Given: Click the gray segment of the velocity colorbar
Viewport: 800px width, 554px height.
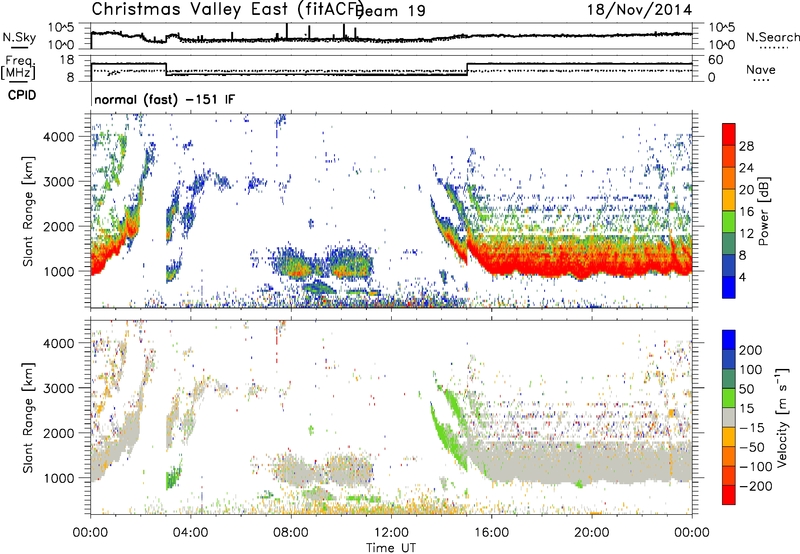Looking at the screenshot, I should [729, 417].
